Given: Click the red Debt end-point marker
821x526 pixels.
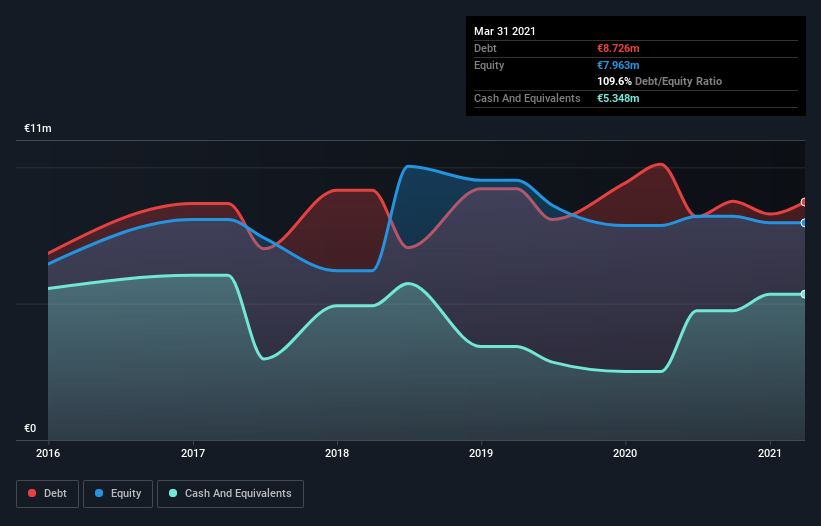Looking at the screenshot, I should click(804, 202).
